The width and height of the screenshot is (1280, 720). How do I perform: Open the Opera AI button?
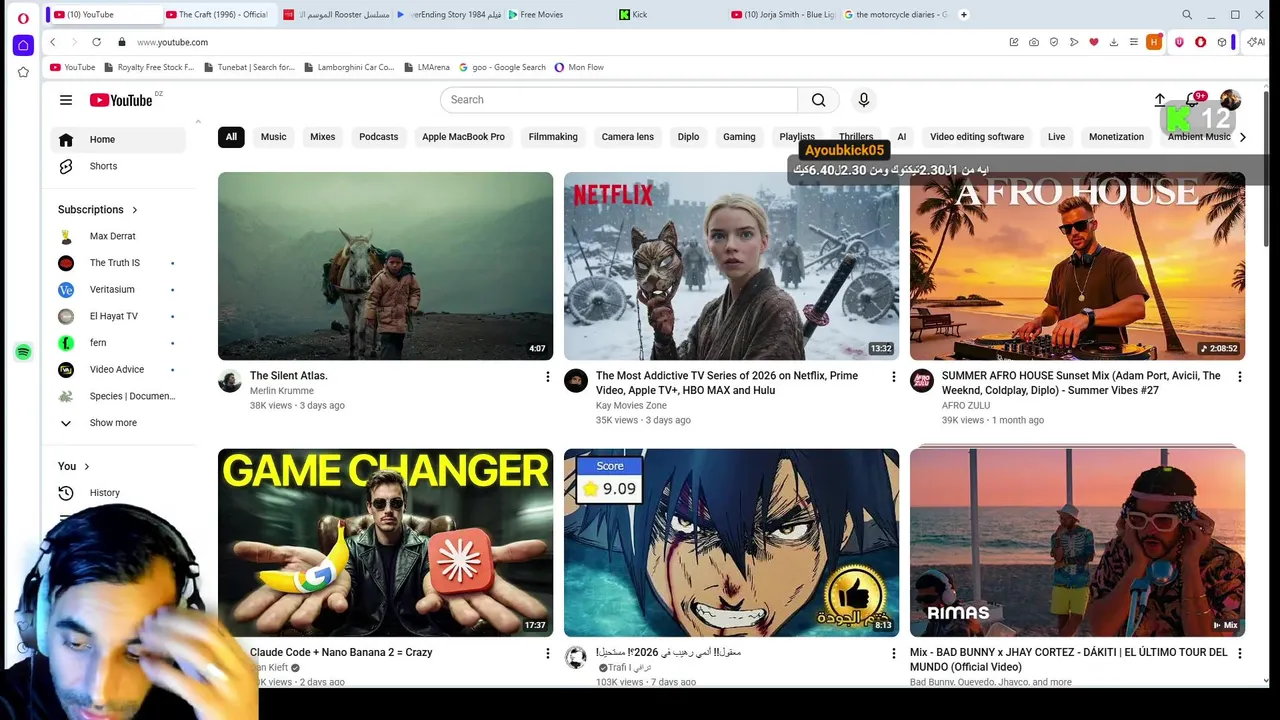coord(1255,42)
